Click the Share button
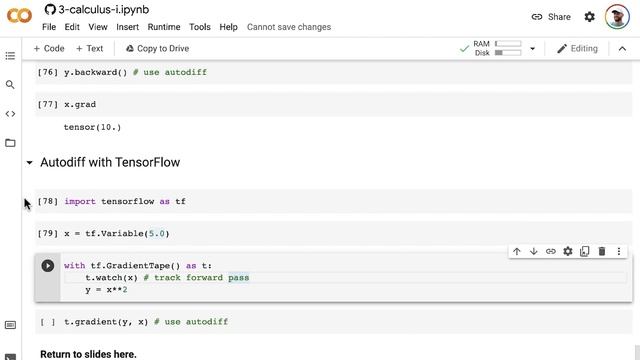Image resolution: width=640 pixels, height=360 pixels. [x=551, y=17]
